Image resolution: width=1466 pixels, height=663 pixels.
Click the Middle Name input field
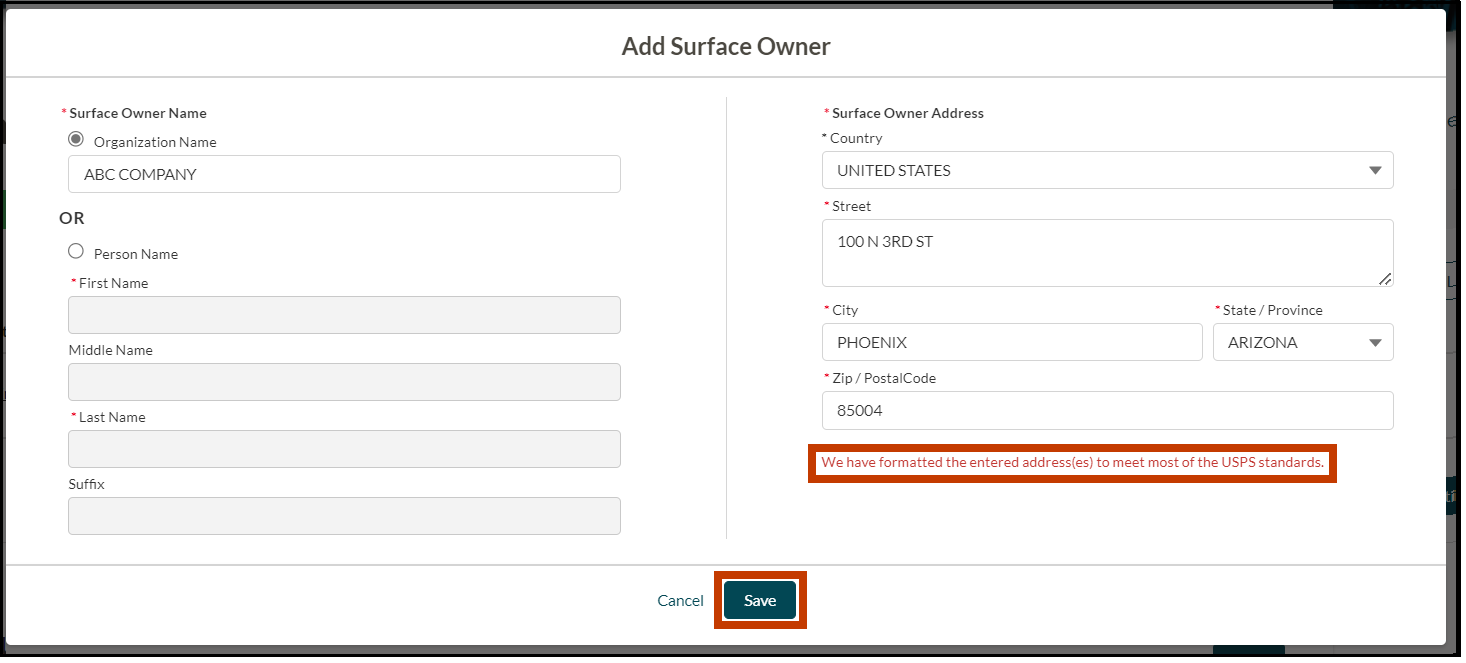(x=344, y=382)
